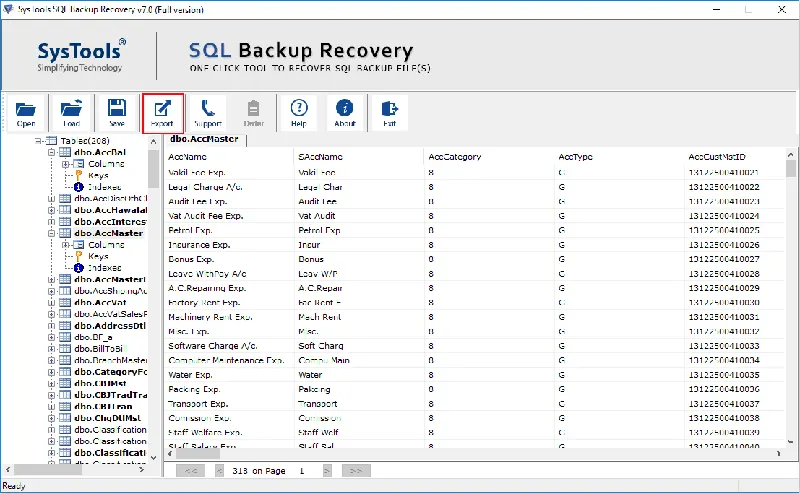Open a backup file with Open toolbar icon
This screenshot has height=494, width=800.
26,113
